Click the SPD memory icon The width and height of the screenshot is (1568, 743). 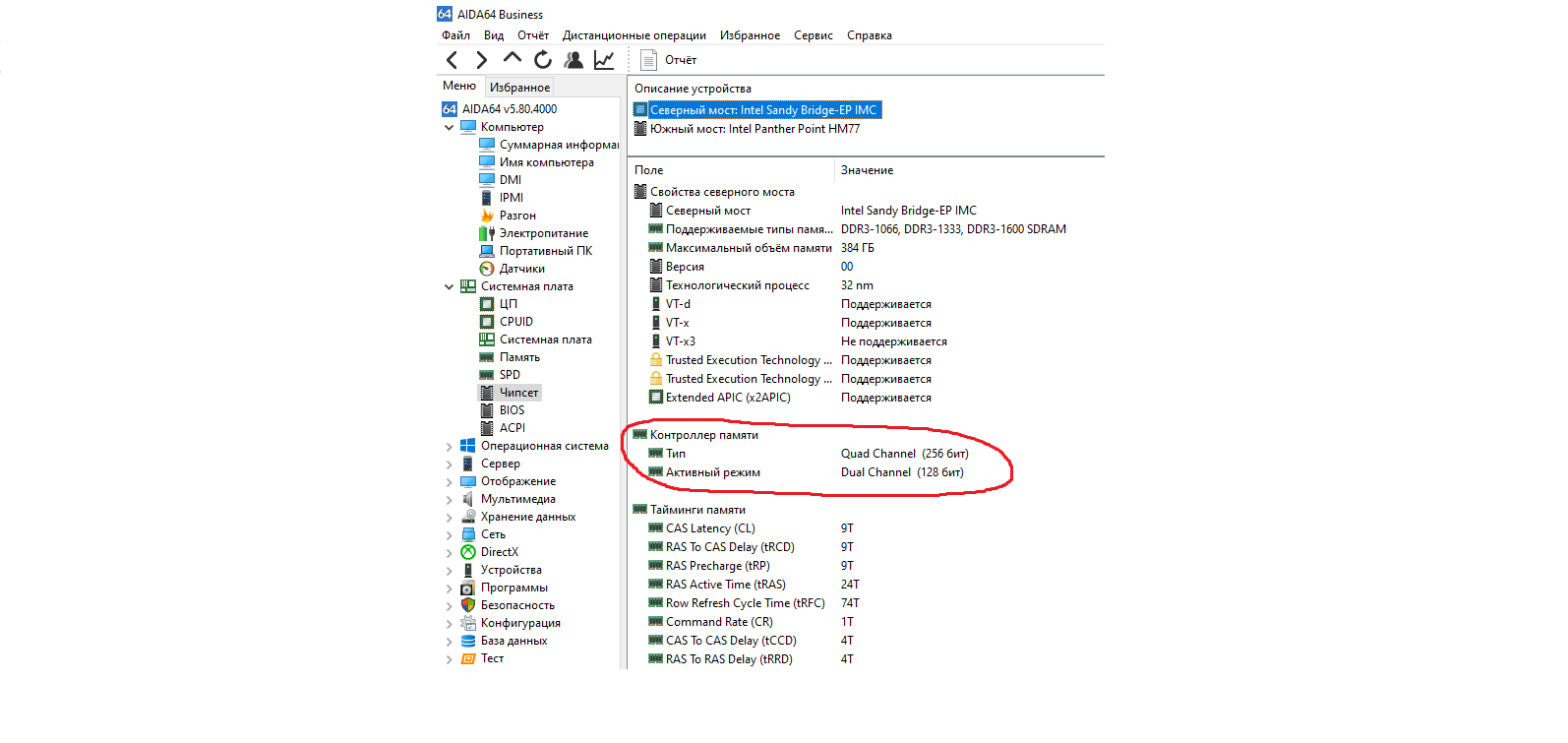(x=486, y=375)
